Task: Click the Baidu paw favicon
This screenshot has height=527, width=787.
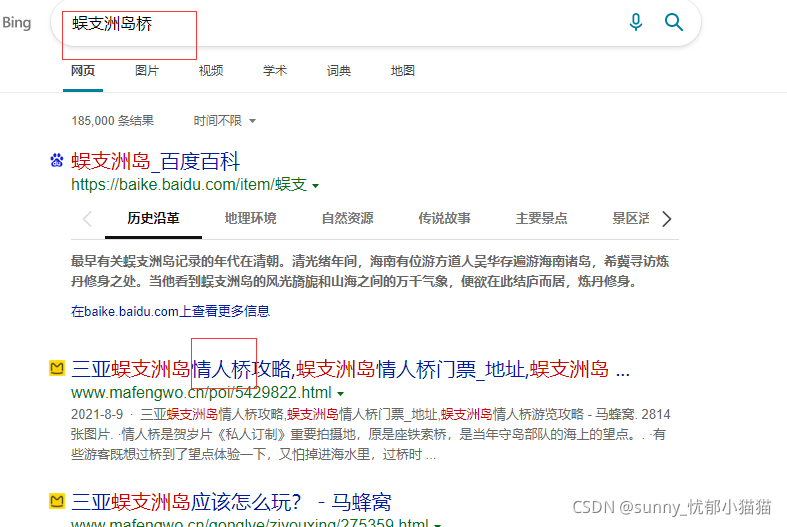Action: pyautogui.click(x=57, y=161)
